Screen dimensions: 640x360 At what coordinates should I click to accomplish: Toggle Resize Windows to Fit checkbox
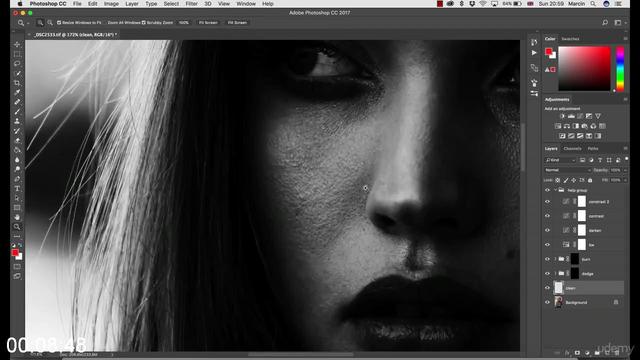pos(59,23)
